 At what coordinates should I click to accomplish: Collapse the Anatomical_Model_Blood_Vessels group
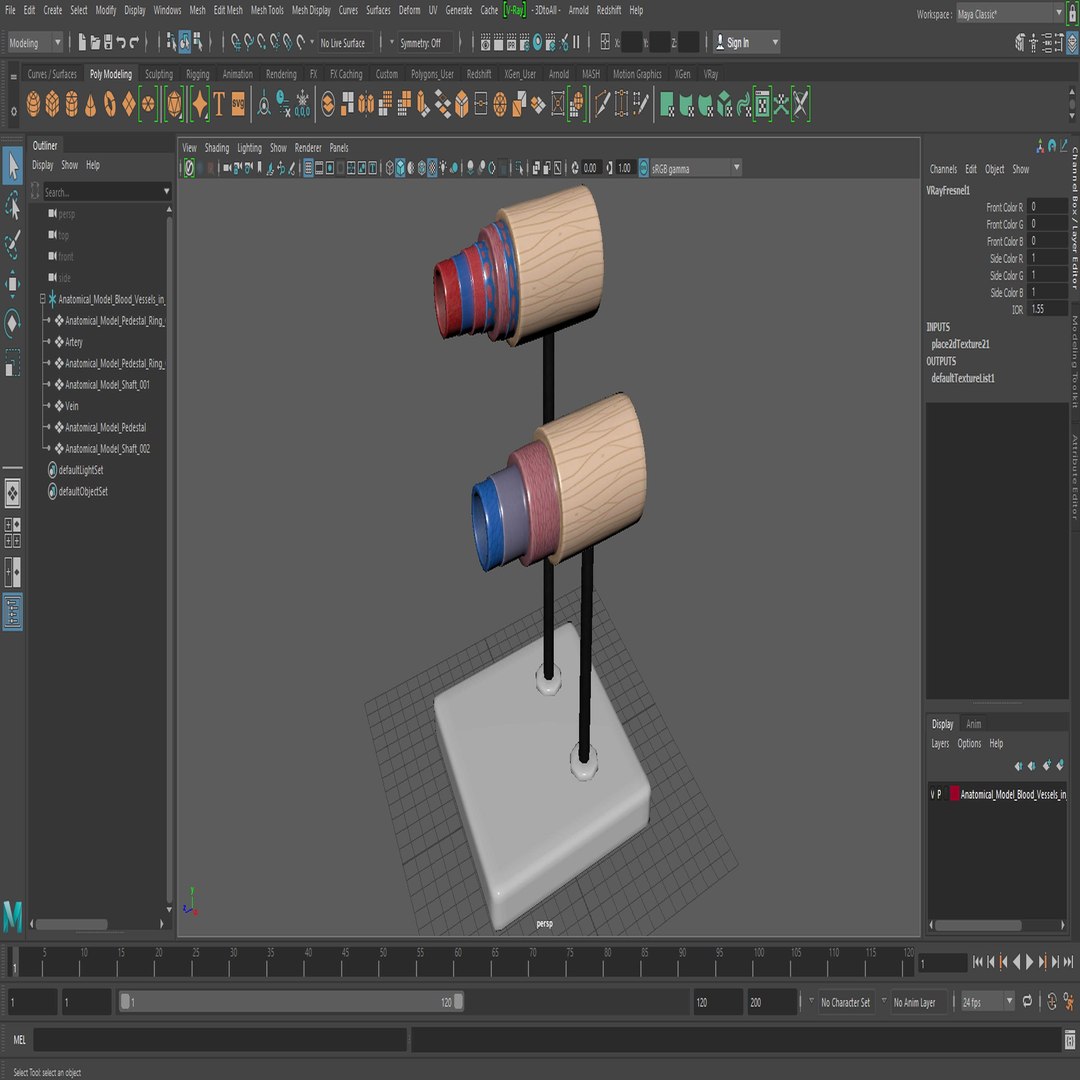[42, 299]
